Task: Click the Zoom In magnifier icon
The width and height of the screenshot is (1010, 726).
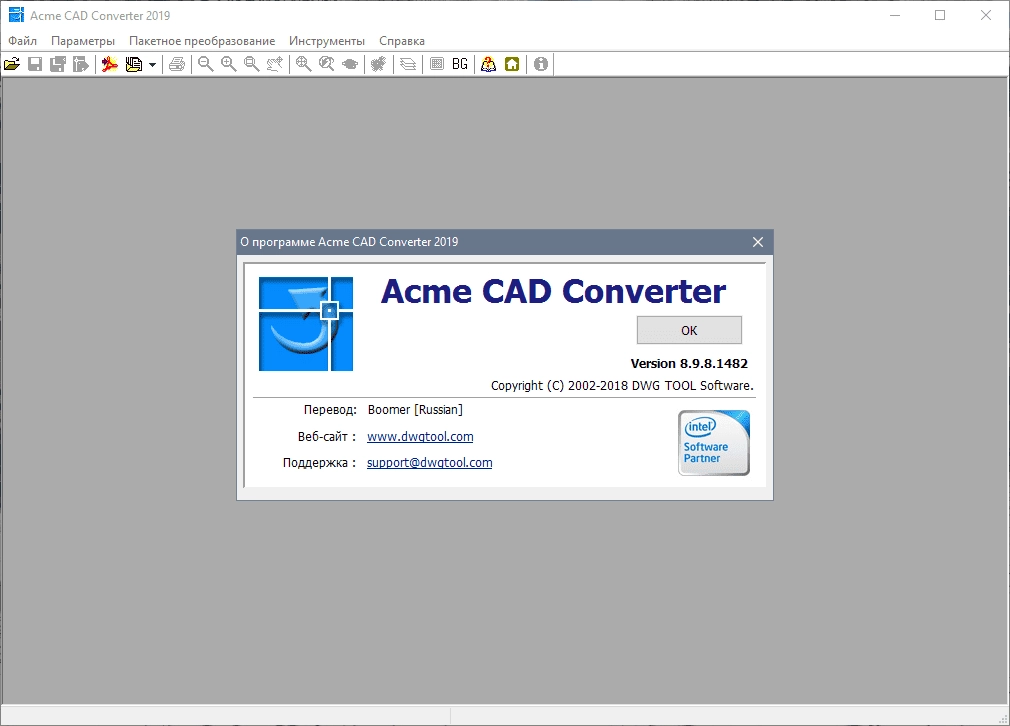Action: point(229,64)
